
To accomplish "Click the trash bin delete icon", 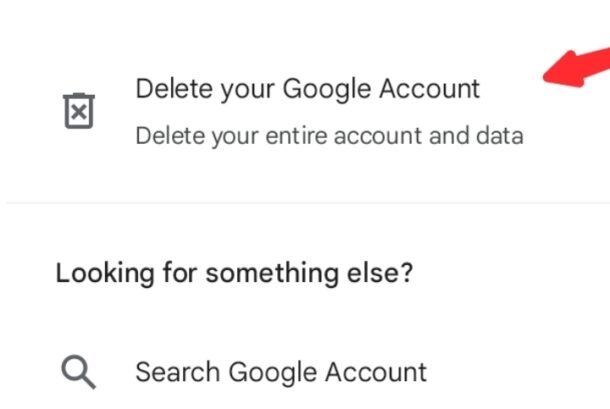I will click(x=79, y=110).
